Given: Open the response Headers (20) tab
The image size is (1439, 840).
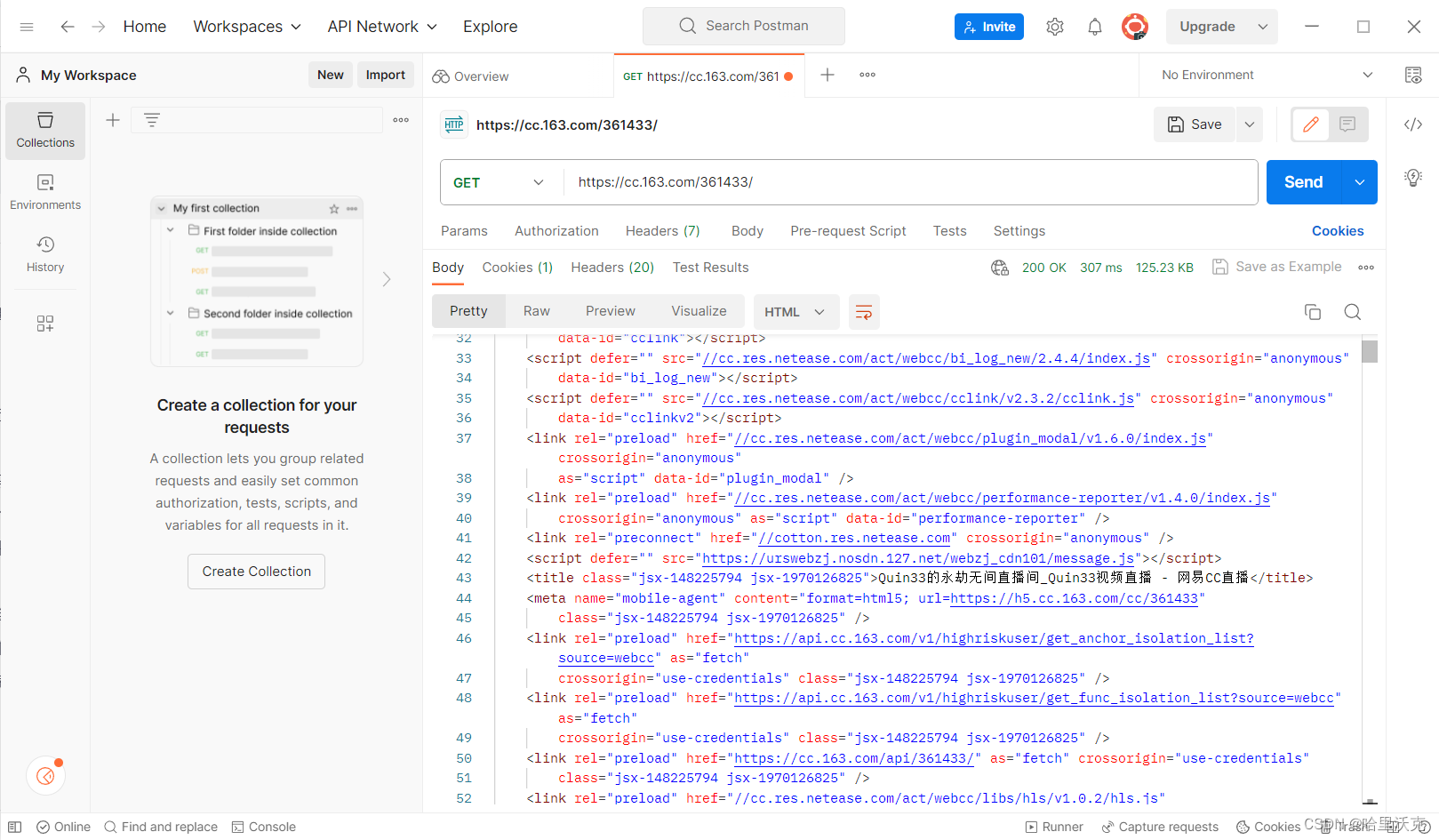Looking at the screenshot, I should (x=612, y=268).
